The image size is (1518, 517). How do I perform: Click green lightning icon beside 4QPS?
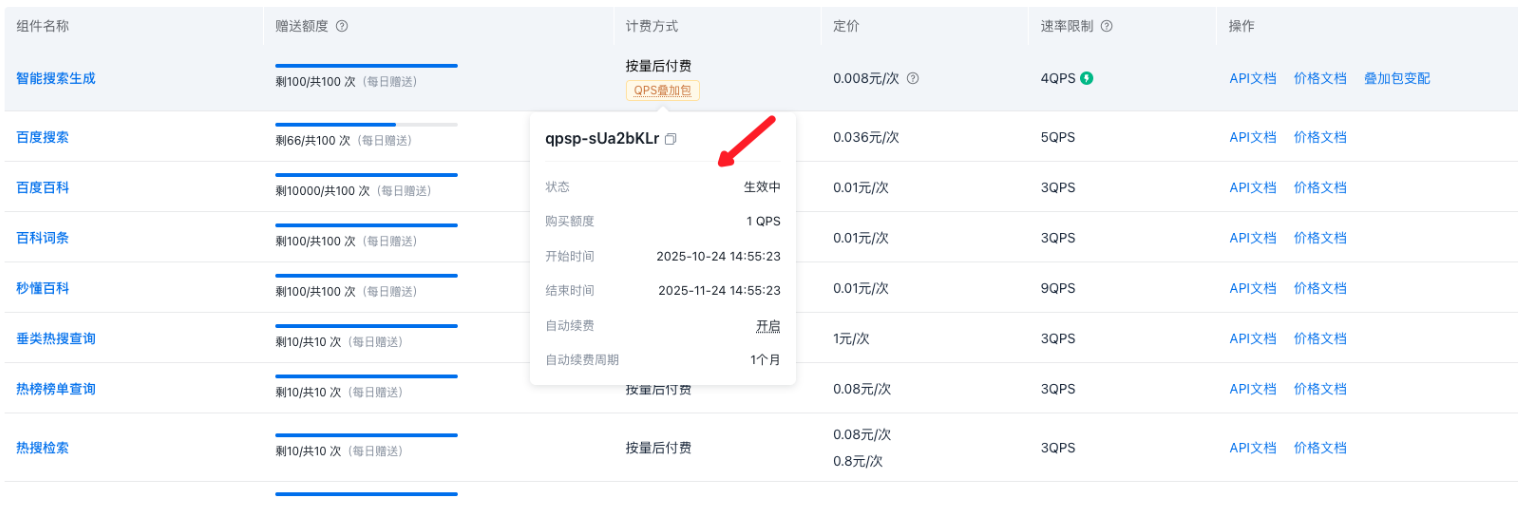point(1086,78)
